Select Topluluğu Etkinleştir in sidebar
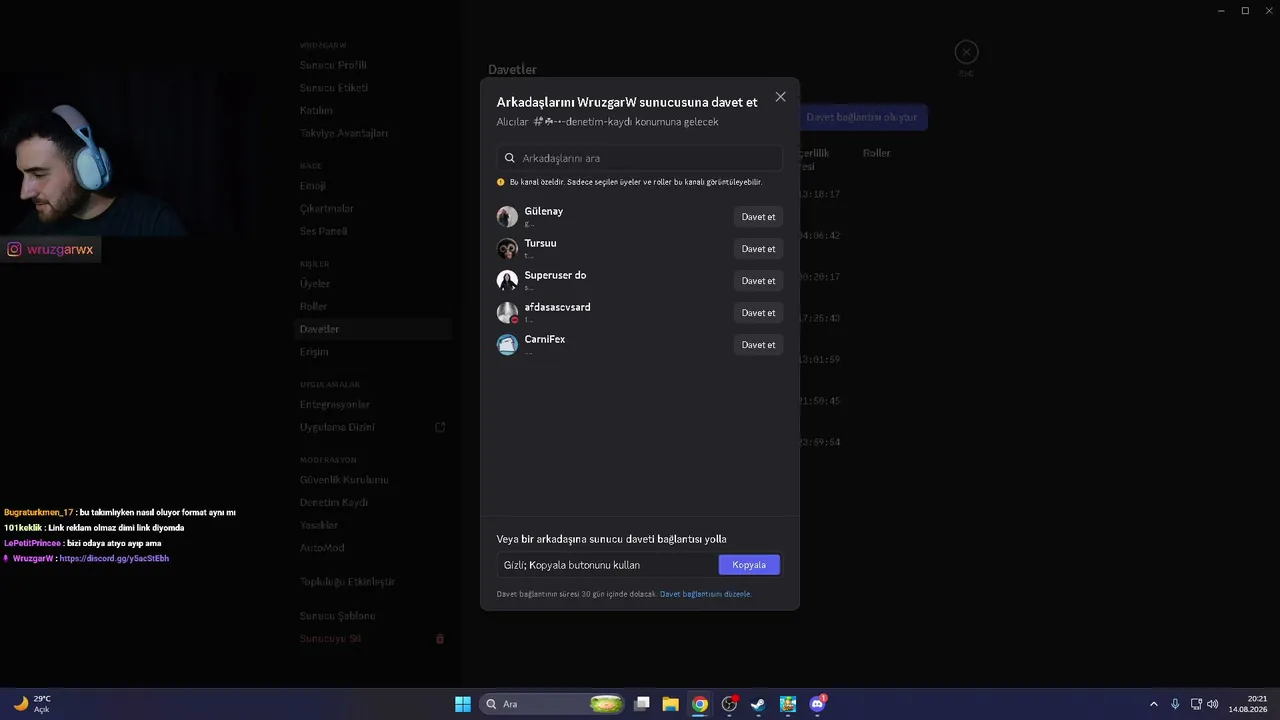Screen dimensions: 1280x720 point(348,582)
